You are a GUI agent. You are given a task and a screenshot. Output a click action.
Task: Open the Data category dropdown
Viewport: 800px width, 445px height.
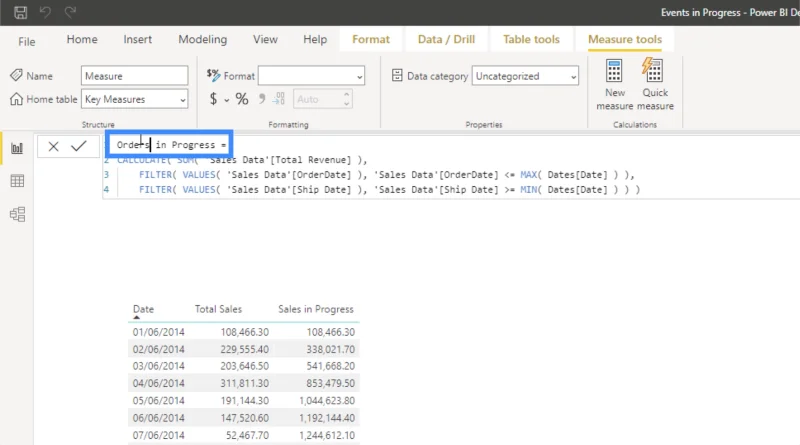[x=525, y=76]
